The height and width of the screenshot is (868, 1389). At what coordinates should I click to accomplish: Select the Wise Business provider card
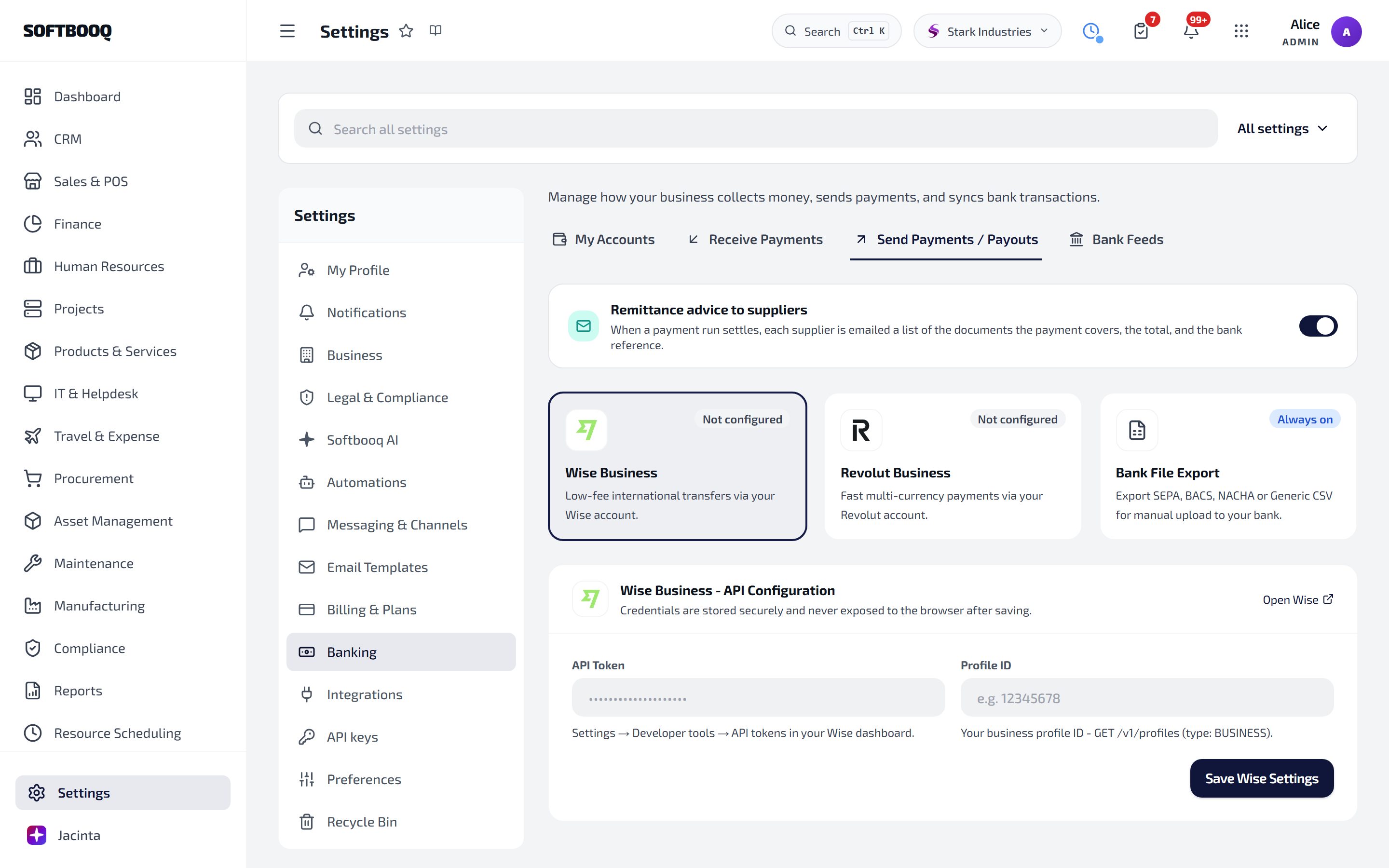tap(677, 466)
